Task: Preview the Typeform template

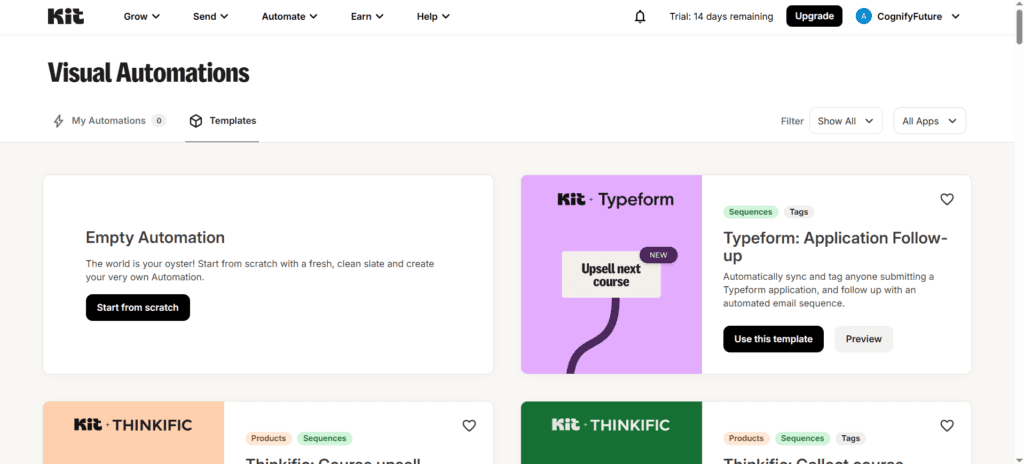Action: coord(863,339)
